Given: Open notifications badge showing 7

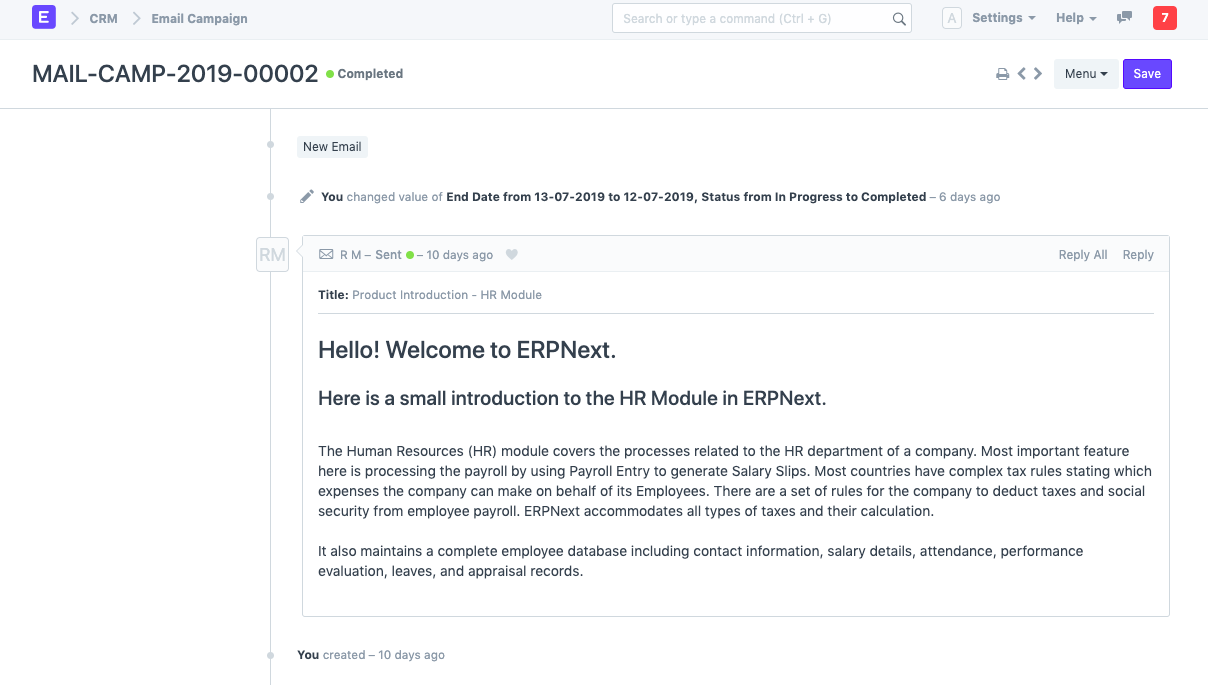Looking at the screenshot, I should pyautogui.click(x=1164, y=18).
